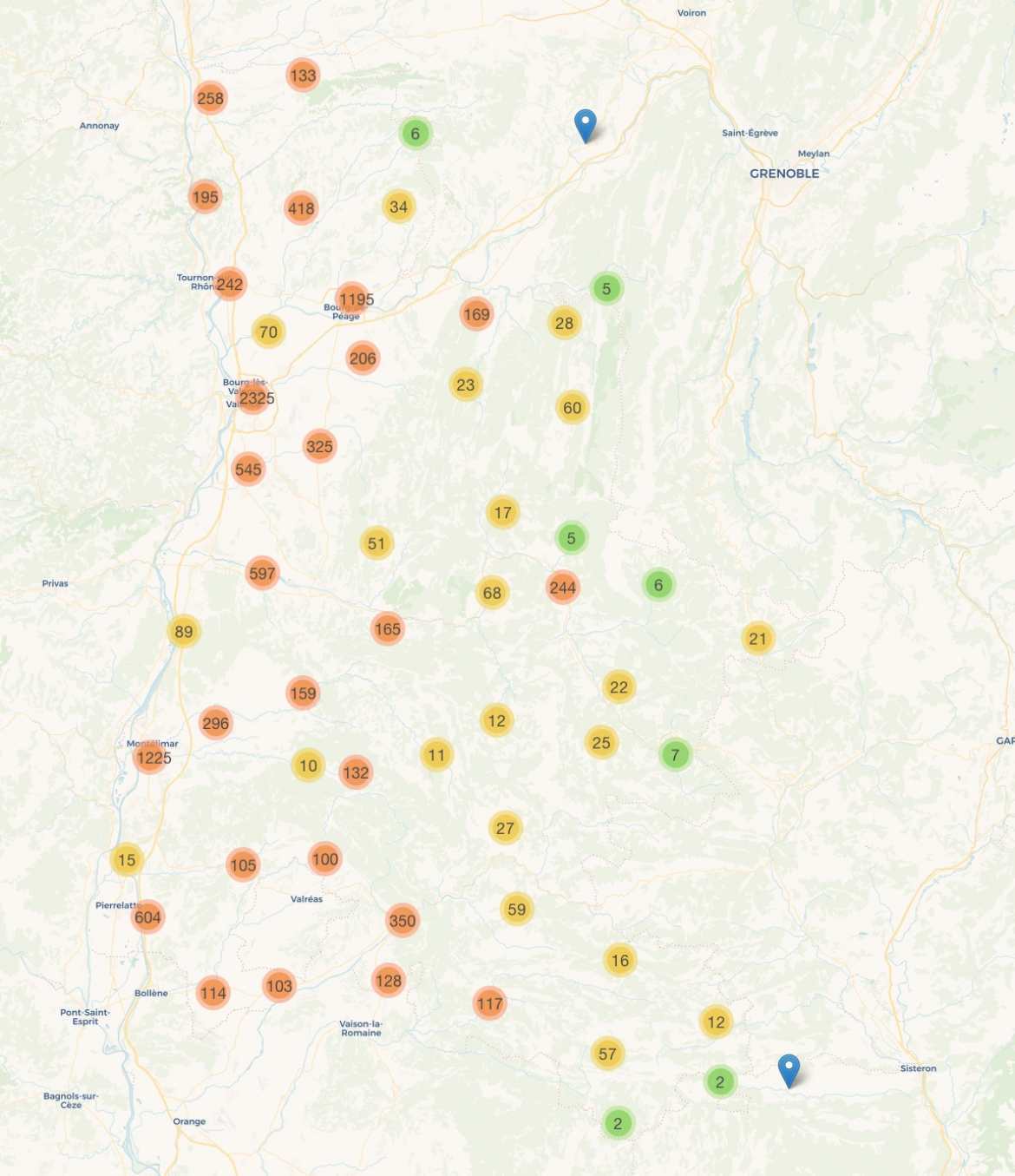Open the 1225 cluster at Montélimar
This screenshot has height=1176, width=1015.
153,759
